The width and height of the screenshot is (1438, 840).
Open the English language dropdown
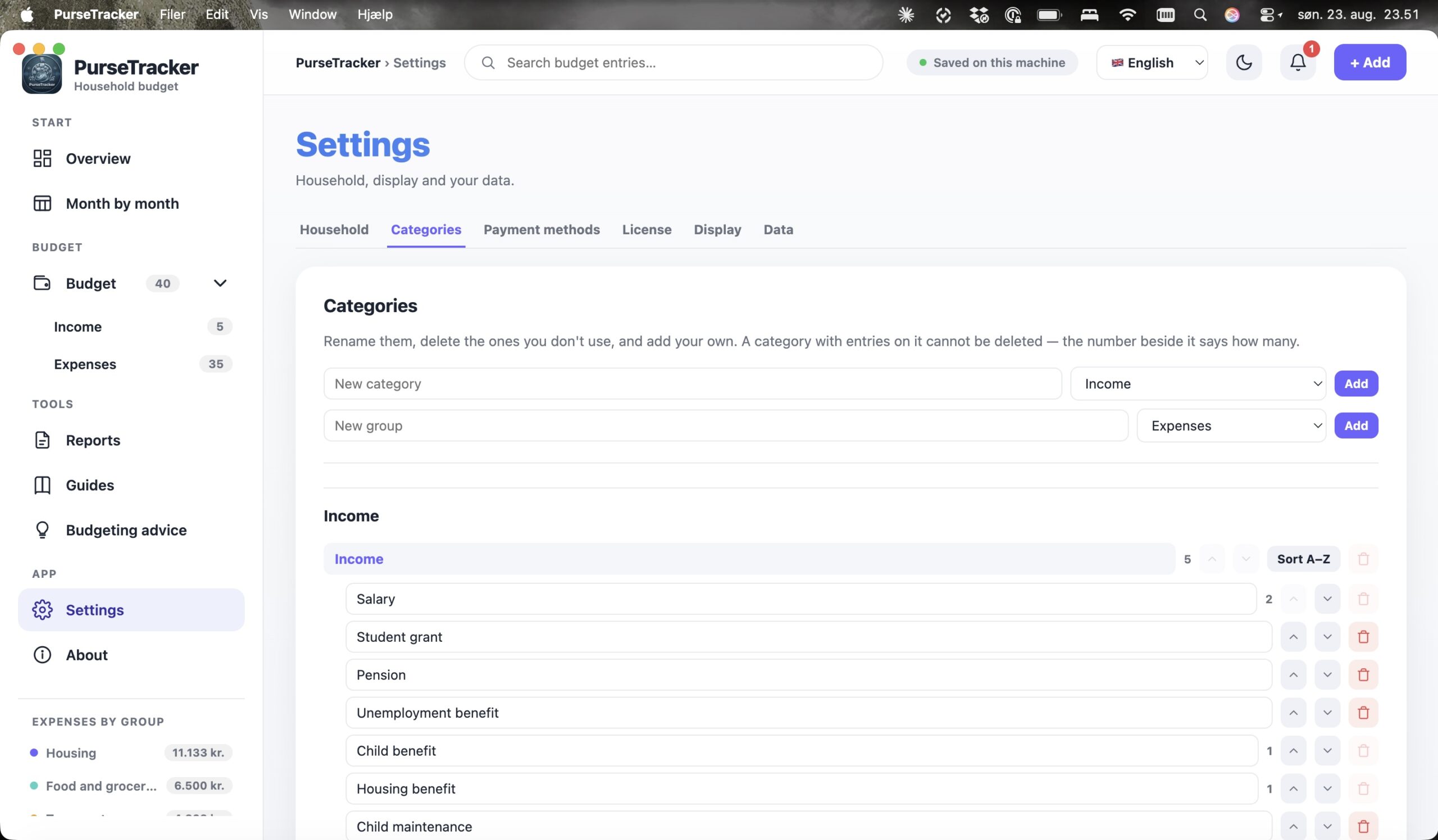pos(1152,63)
